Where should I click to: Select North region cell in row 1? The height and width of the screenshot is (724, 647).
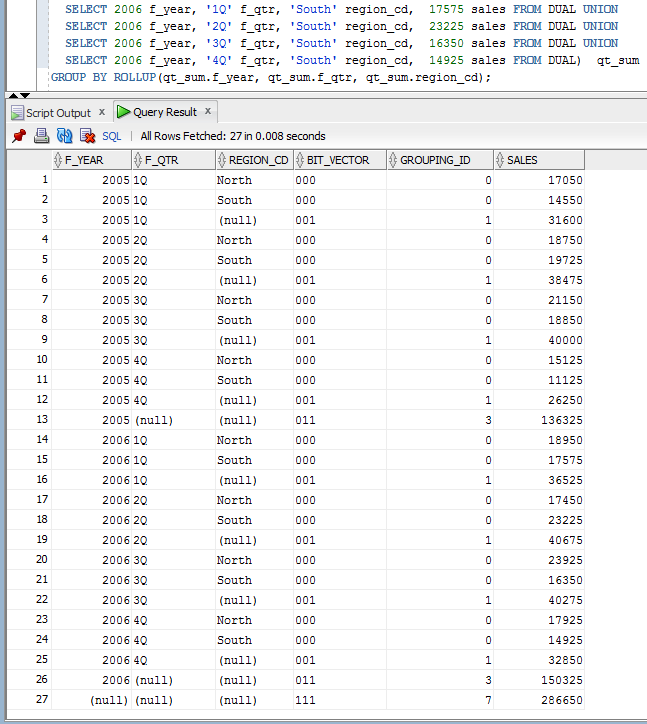click(254, 180)
